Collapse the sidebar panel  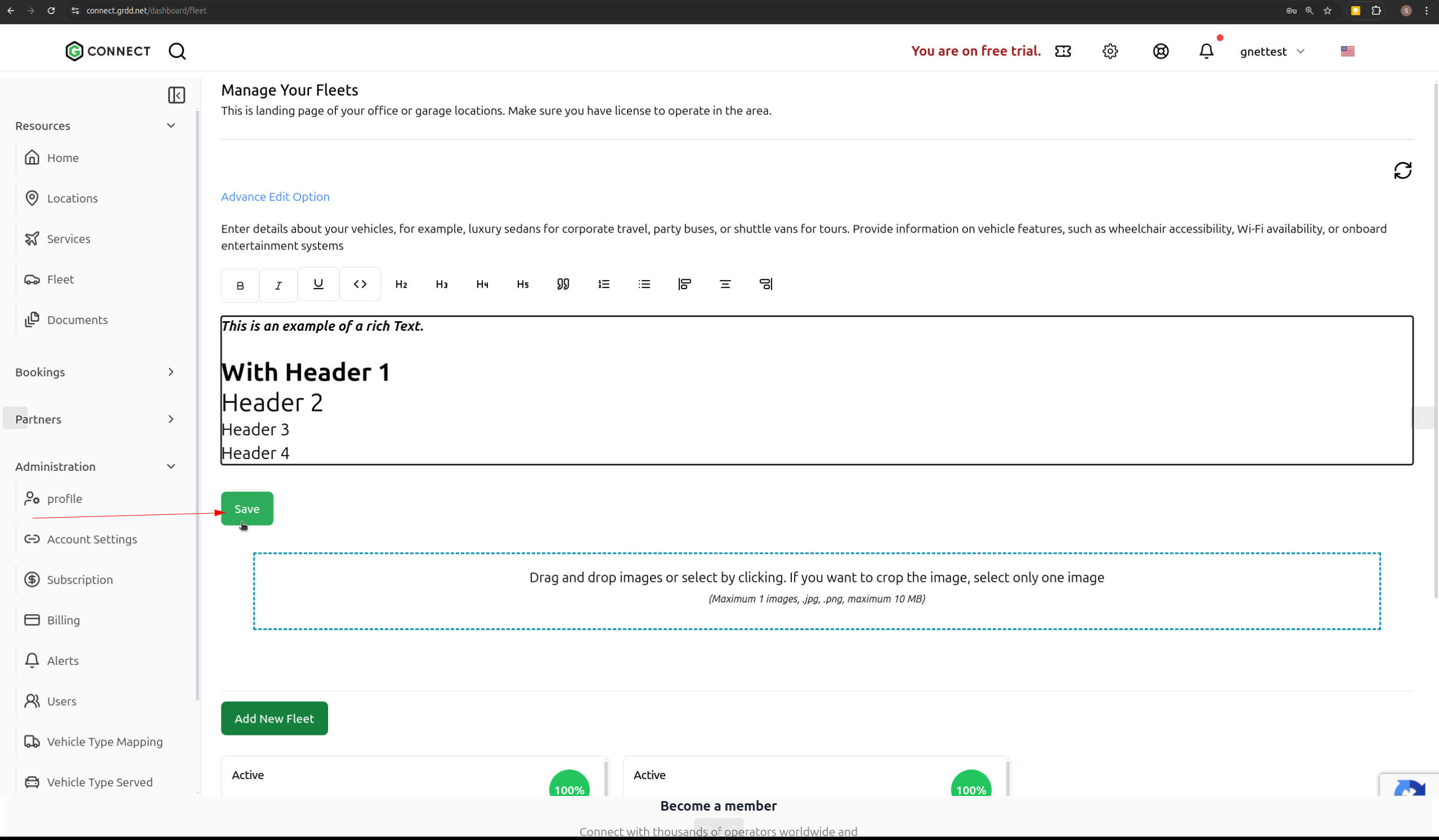176,95
